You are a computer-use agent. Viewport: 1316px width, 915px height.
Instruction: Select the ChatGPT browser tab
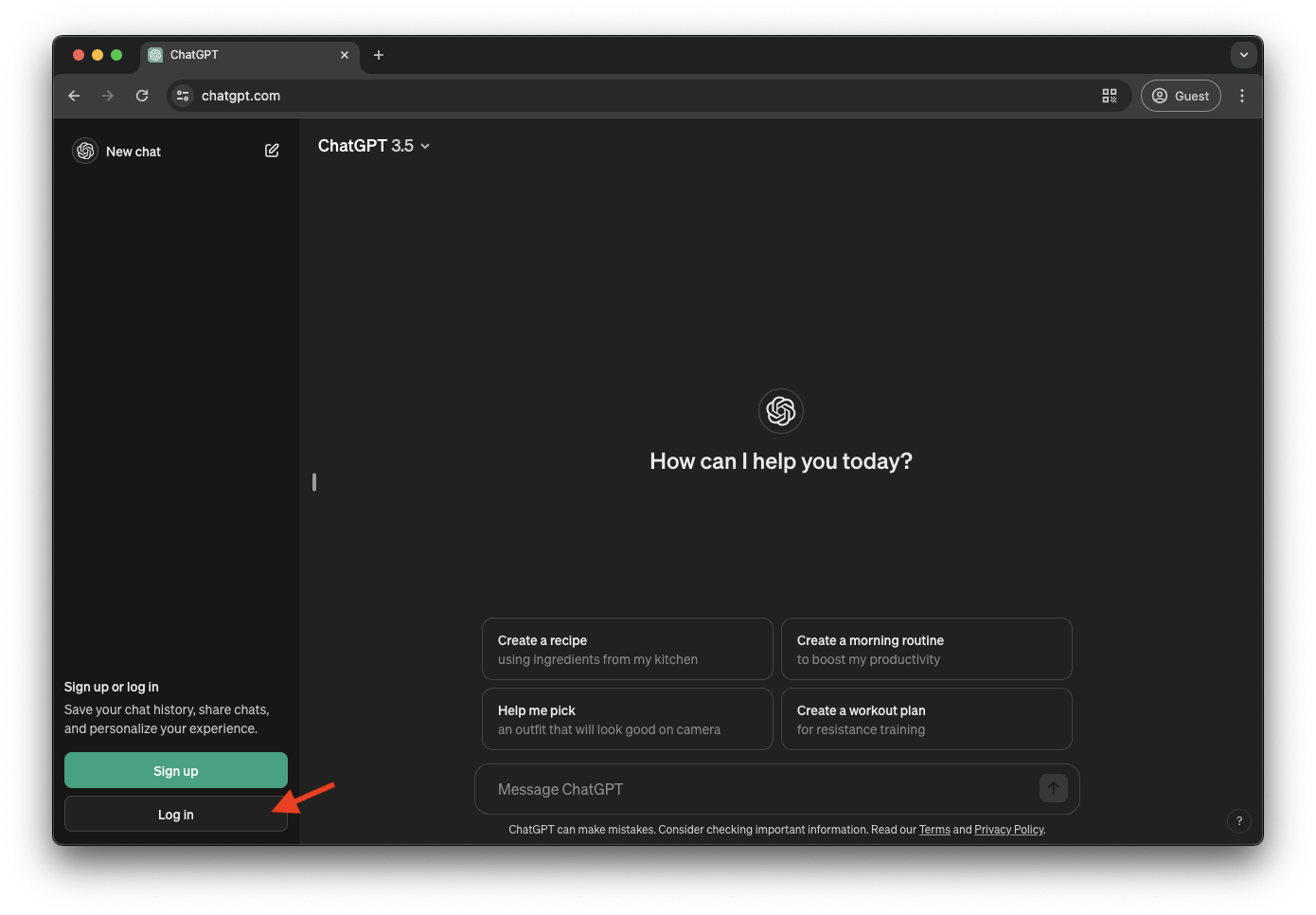click(249, 55)
